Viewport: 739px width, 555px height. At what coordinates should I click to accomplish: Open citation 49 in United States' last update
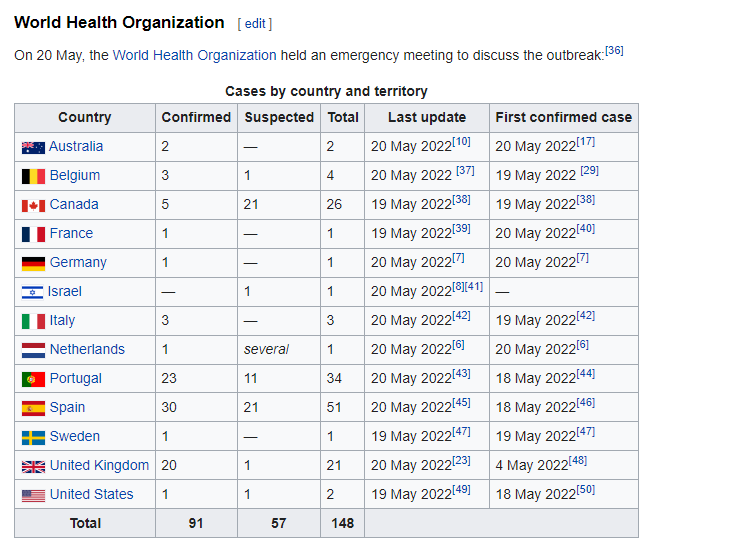[x=461, y=490]
